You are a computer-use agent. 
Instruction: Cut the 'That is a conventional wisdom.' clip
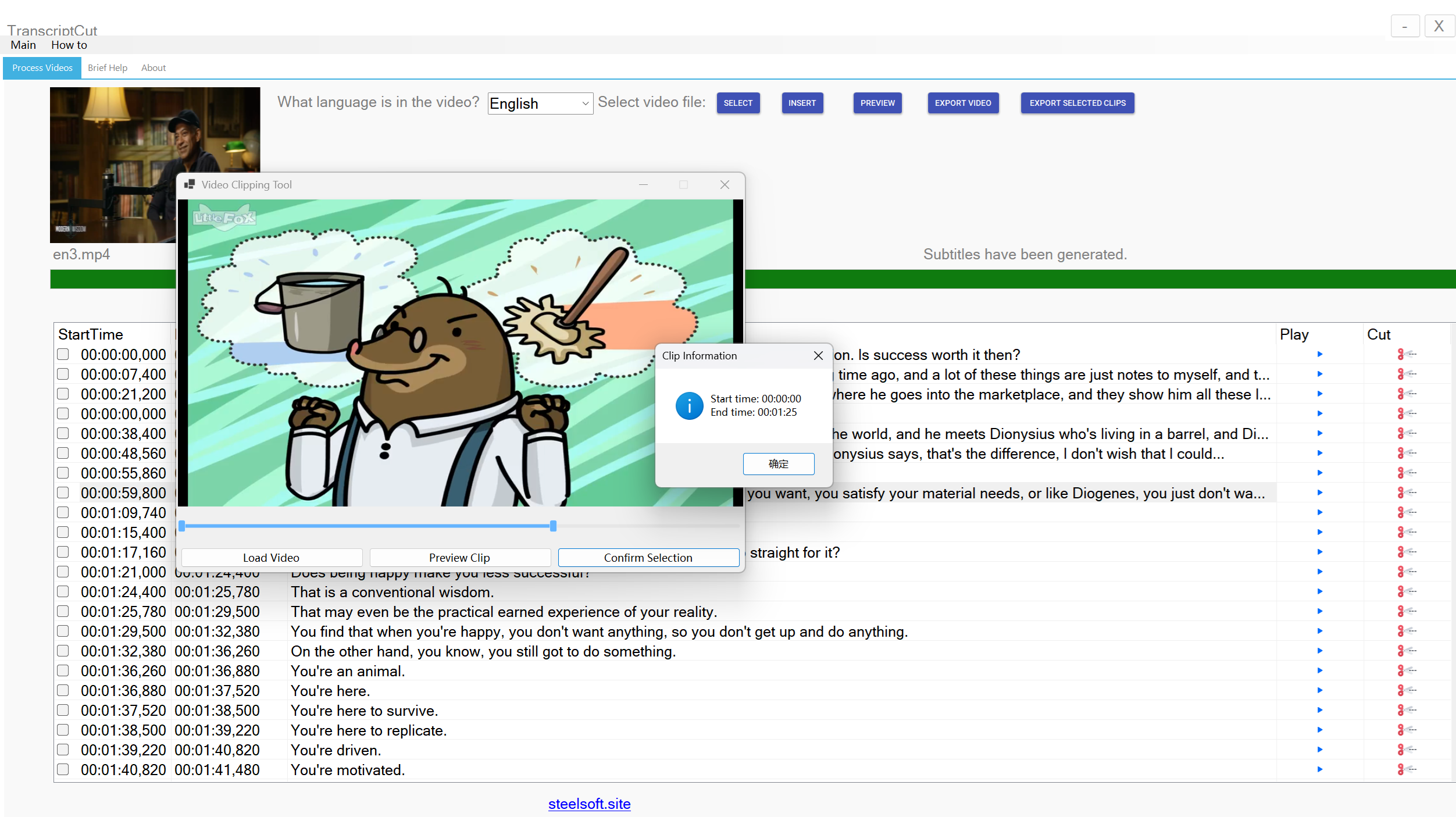1407,591
